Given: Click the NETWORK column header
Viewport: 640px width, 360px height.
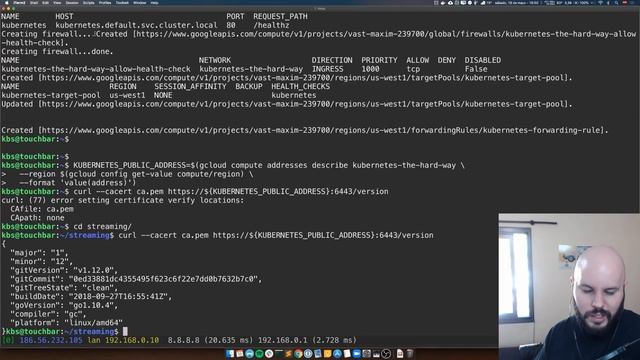Looking at the screenshot, I should [x=215, y=60].
